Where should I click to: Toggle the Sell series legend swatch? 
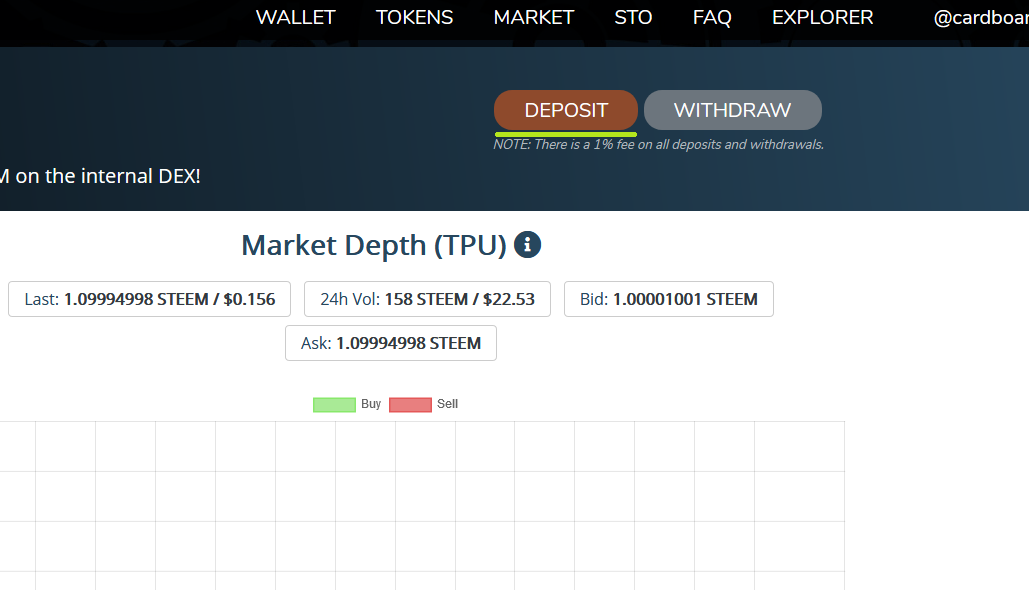point(410,405)
